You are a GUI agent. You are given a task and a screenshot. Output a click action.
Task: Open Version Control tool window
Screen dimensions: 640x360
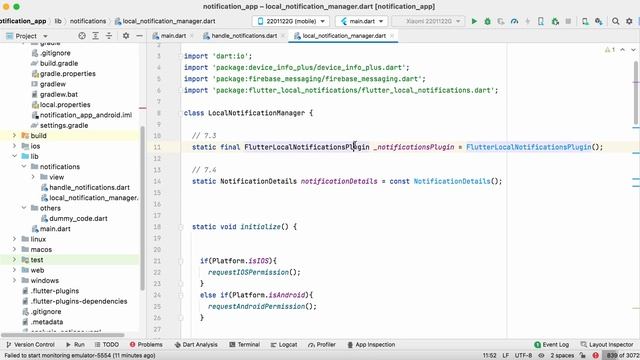click(30, 345)
